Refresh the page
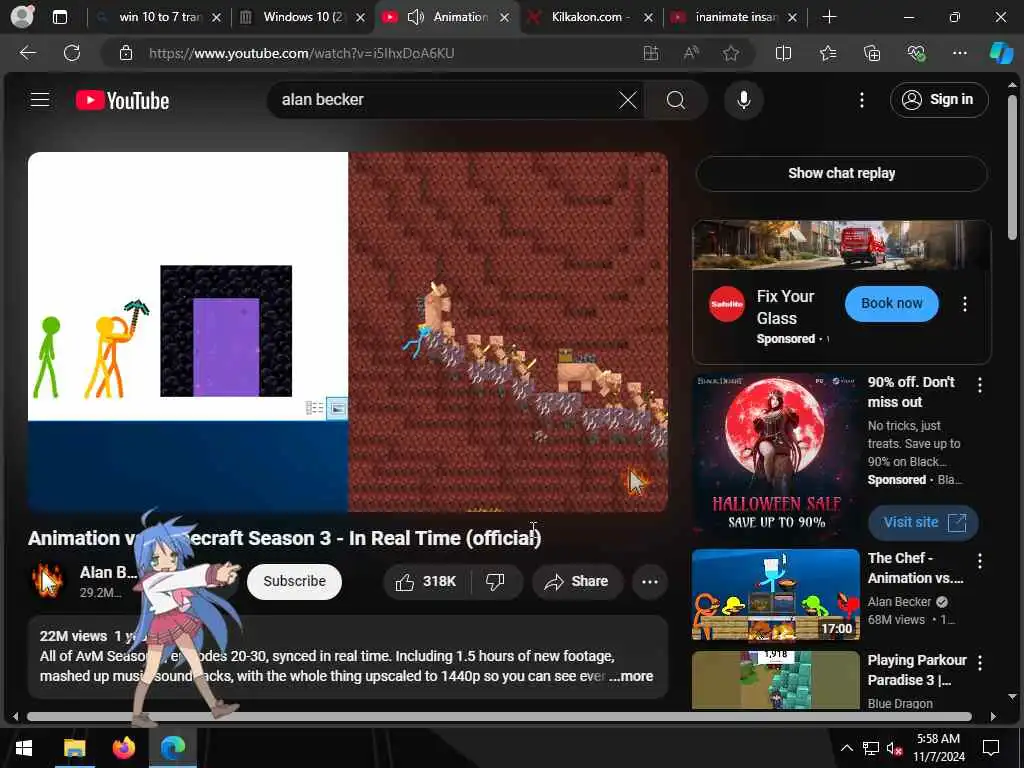Screen dimensions: 1024x768 click(72, 53)
